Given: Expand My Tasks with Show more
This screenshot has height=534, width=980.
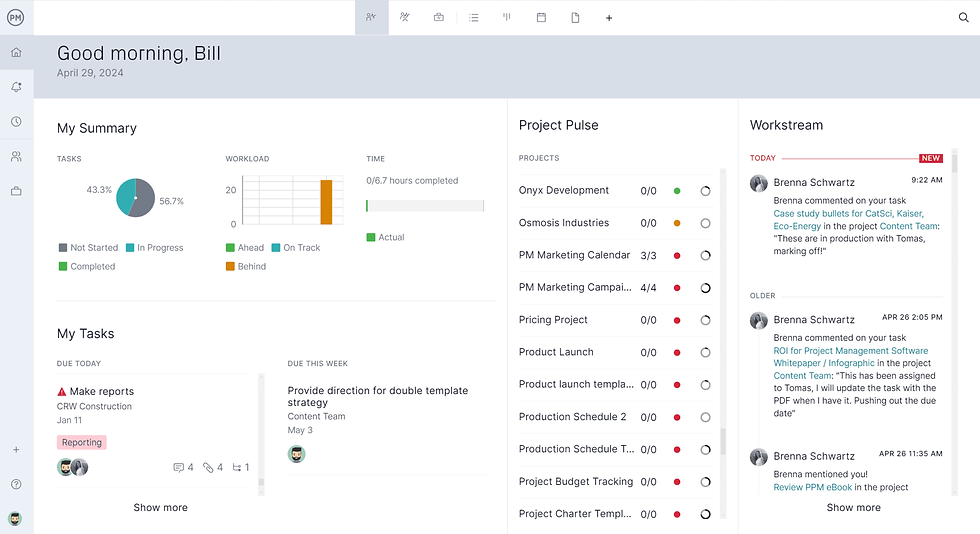Looking at the screenshot, I should click(x=160, y=507).
